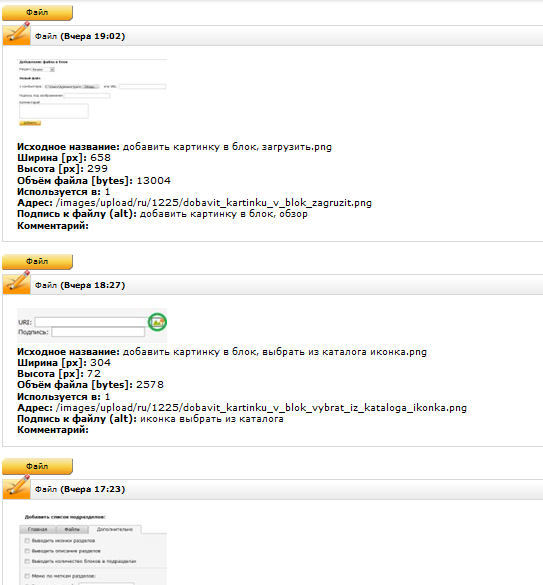This screenshot has height=585, width=543.
Task: Click the topmost orange Файл button
Action: [37, 13]
